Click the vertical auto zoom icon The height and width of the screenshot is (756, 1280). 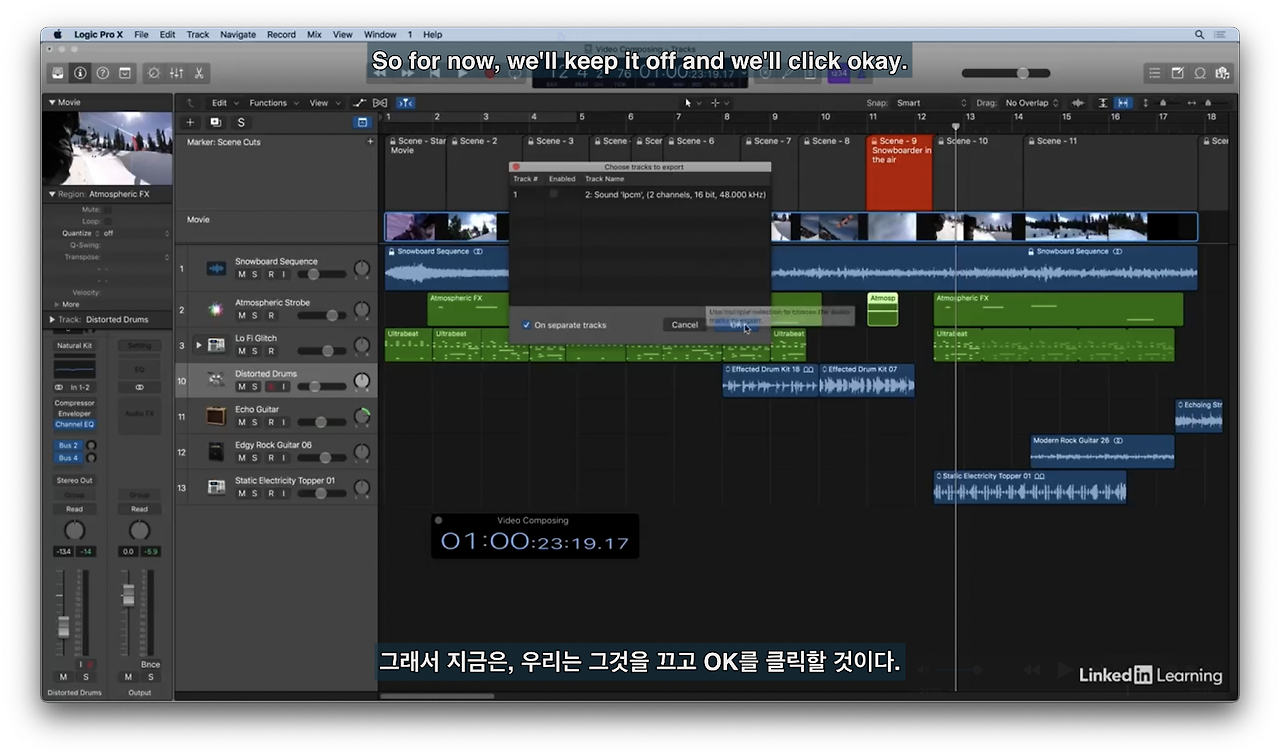pyautogui.click(x=1102, y=102)
